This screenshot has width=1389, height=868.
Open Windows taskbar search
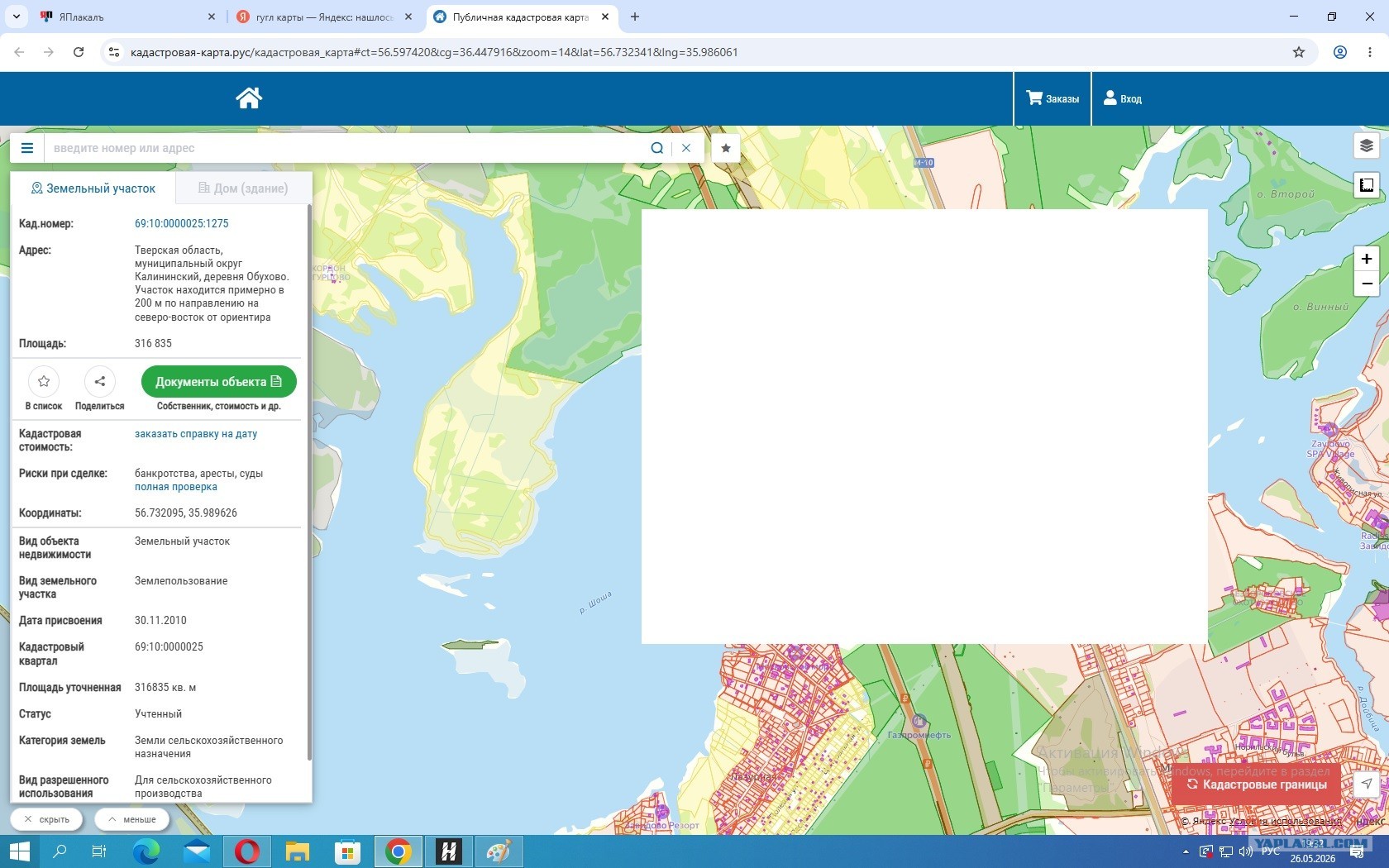[x=60, y=851]
